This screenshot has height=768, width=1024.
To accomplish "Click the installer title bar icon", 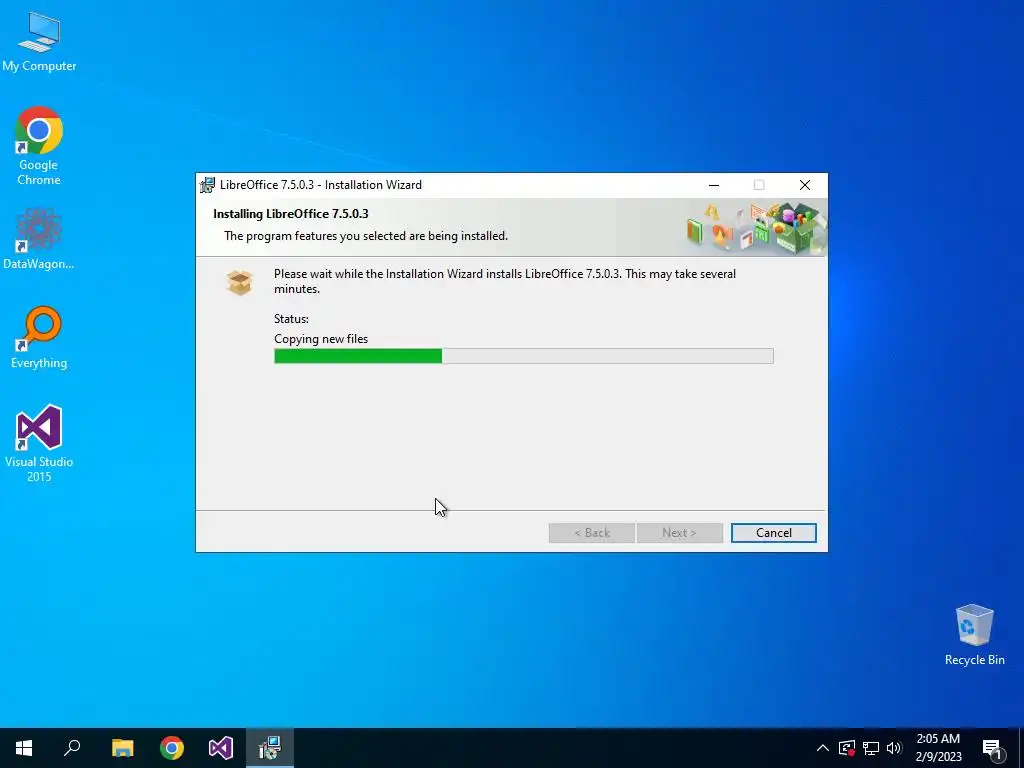I will point(207,185).
